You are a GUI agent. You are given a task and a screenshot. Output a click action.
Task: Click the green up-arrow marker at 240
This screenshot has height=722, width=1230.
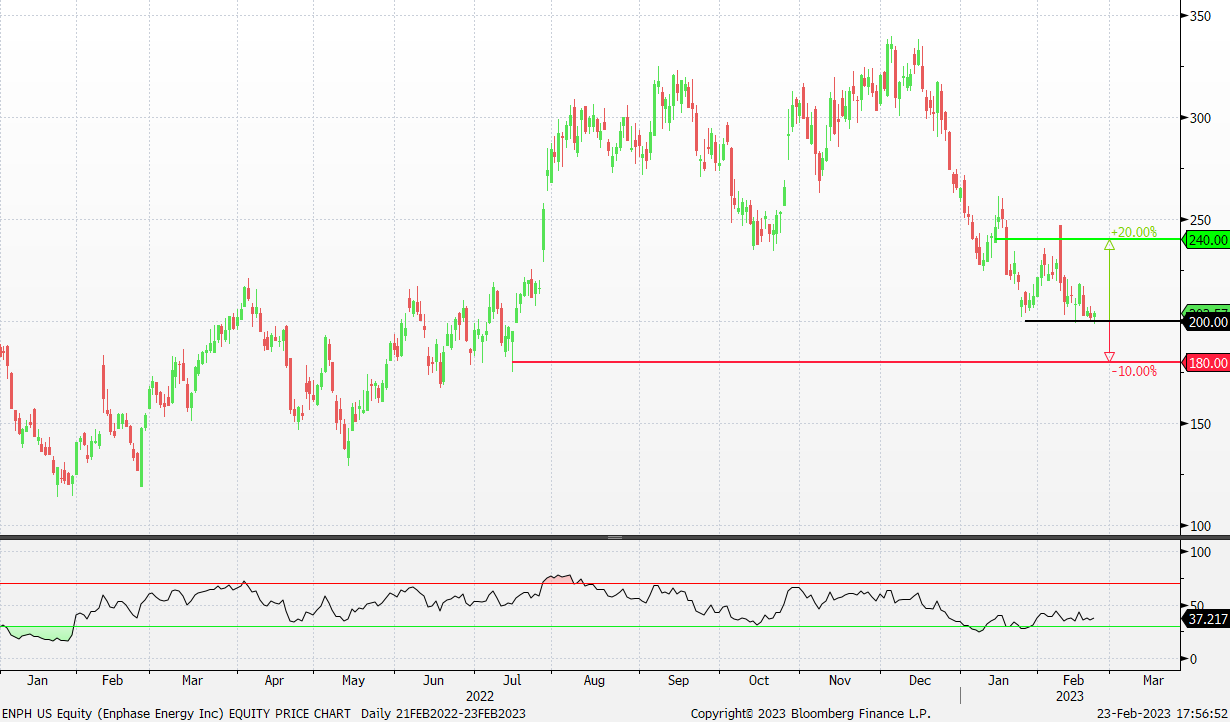[x=1109, y=244]
